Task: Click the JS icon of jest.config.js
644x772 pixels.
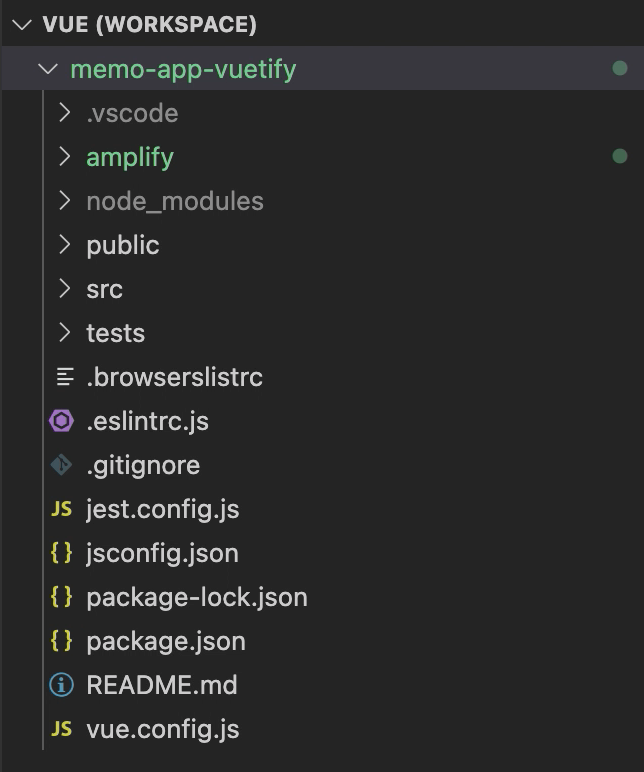Action: [62, 509]
